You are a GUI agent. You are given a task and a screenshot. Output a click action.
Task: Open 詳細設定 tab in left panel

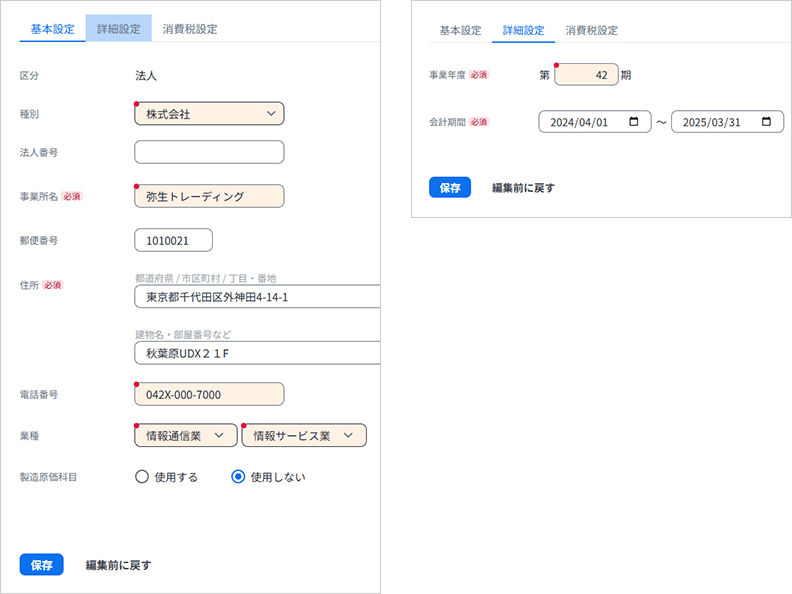[x=118, y=29]
